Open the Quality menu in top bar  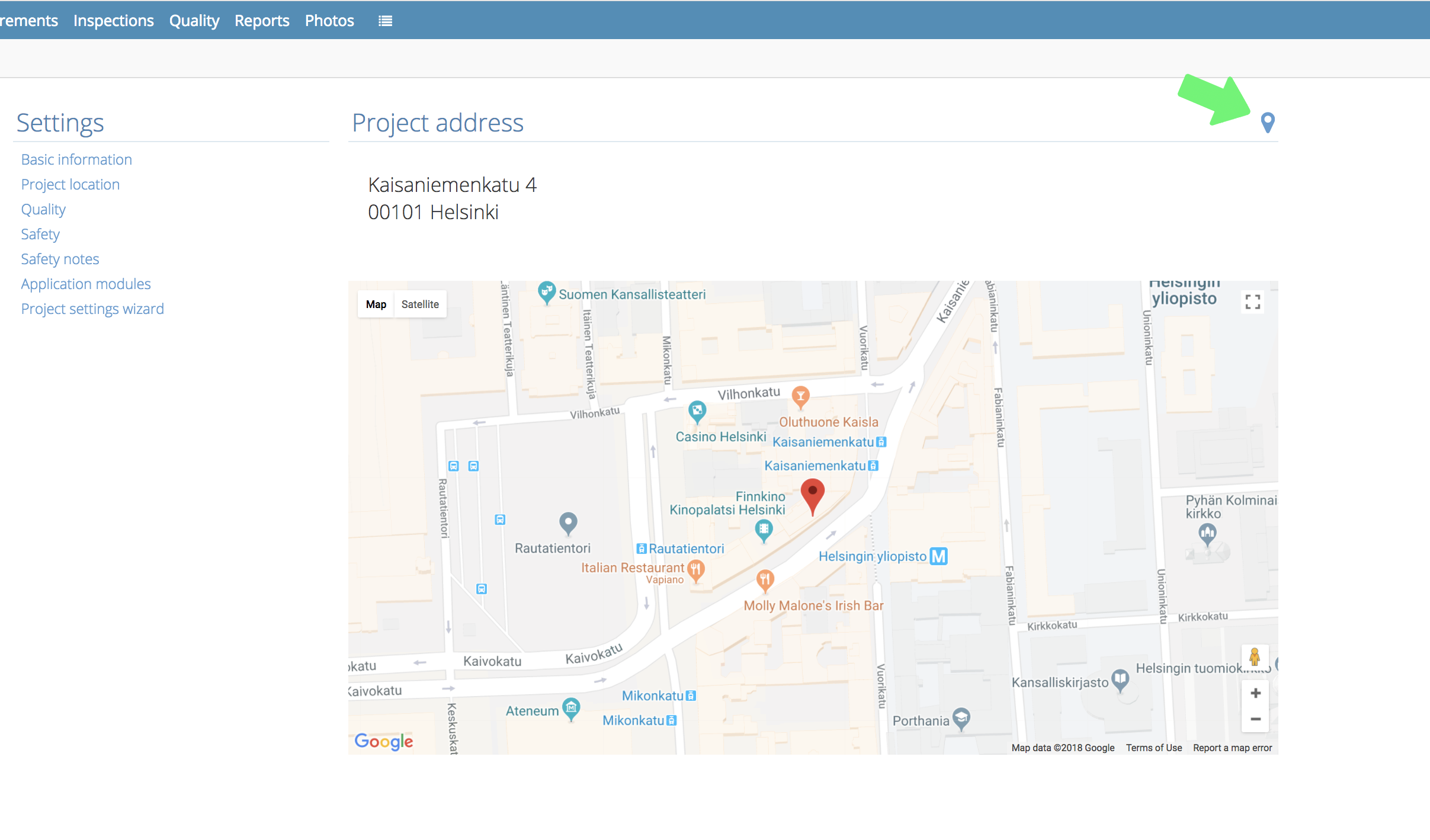pos(194,21)
